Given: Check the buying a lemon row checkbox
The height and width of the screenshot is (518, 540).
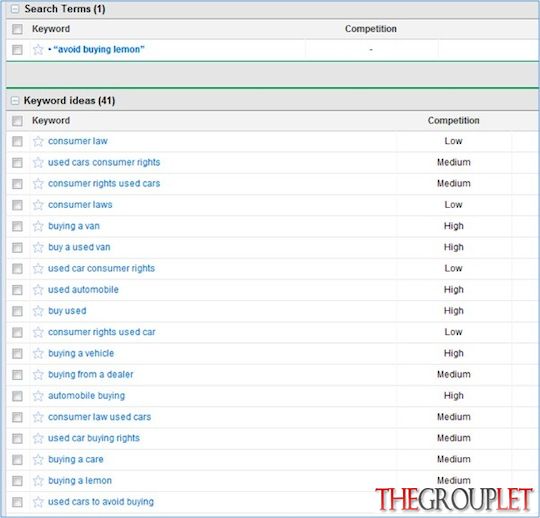Looking at the screenshot, I should [17, 481].
